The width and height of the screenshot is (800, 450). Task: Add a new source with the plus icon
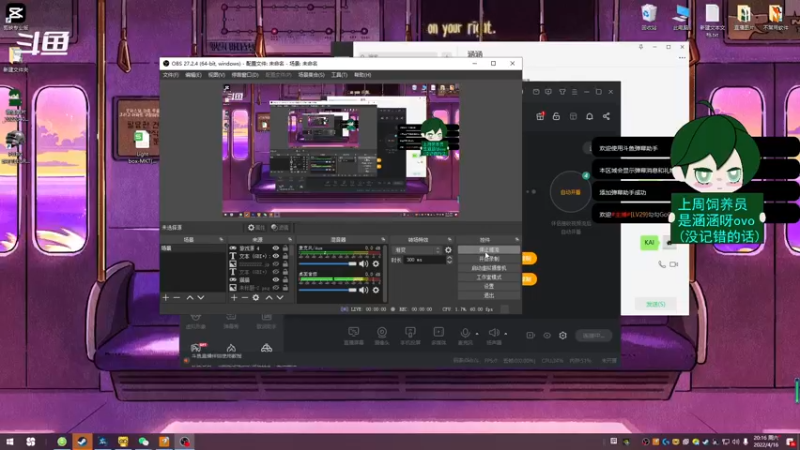(234, 297)
